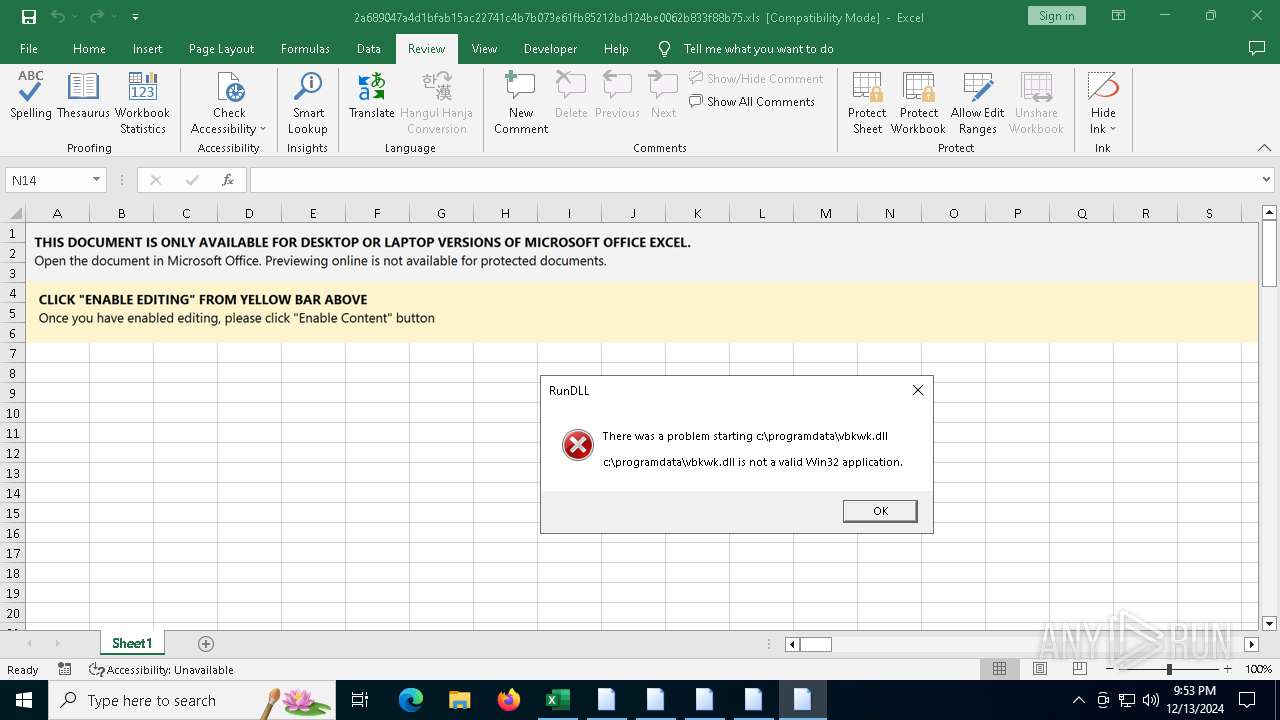1280x720 pixels.
Task: Click the Select All corner button
Action: click(x=13, y=213)
